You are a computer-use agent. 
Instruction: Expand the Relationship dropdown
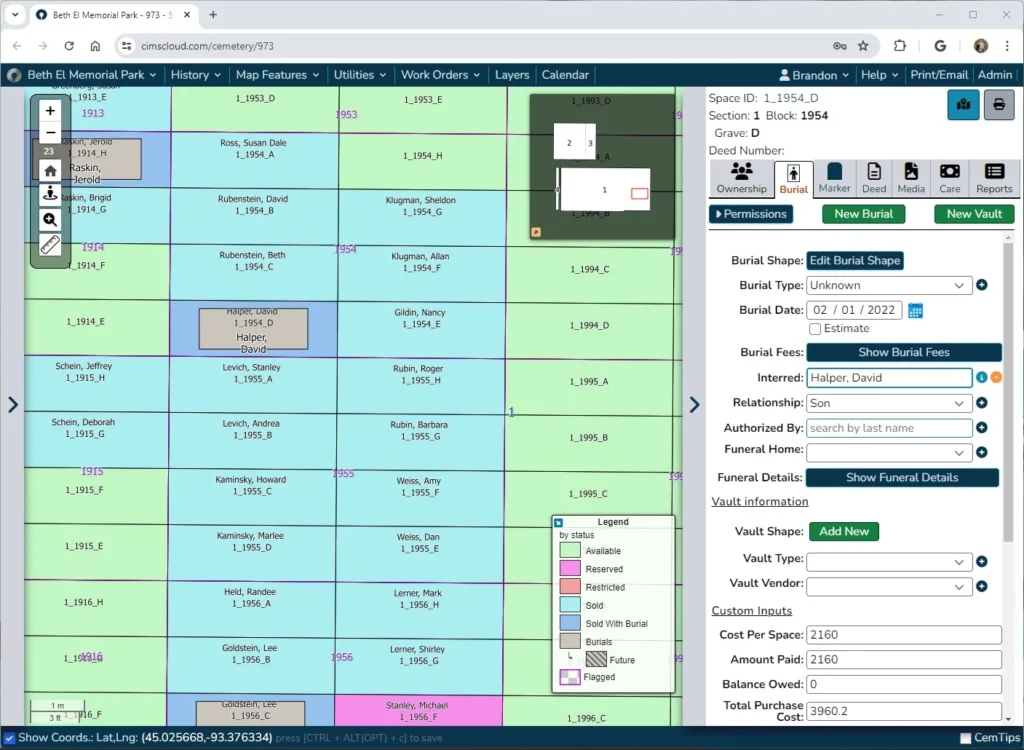click(x=889, y=403)
